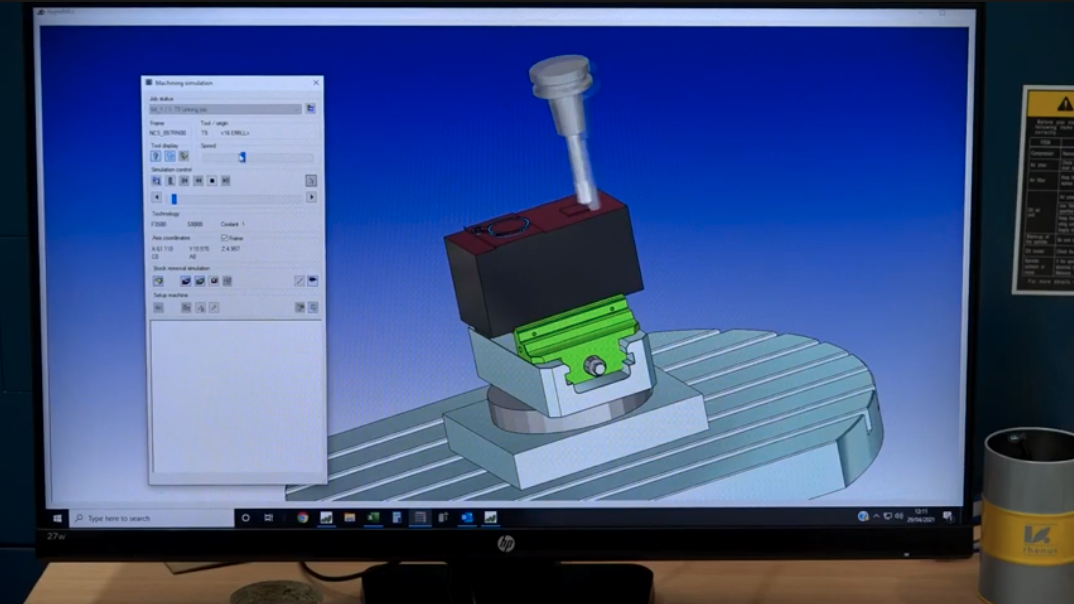Click the first Tool display icon
1074x604 pixels.
[x=156, y=157]
